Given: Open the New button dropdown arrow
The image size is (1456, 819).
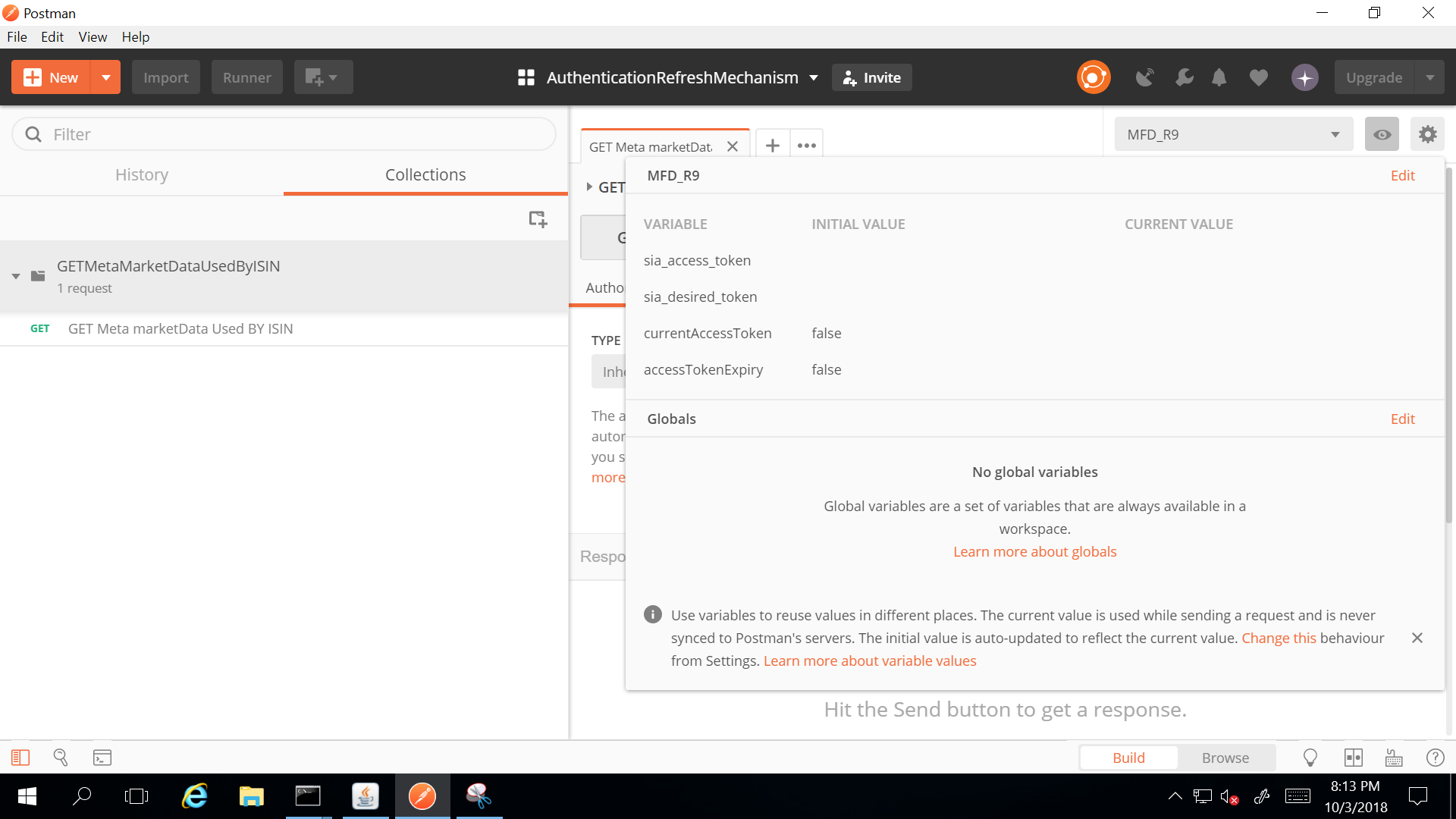Looking at the screenshot, I should coord(106,77).
